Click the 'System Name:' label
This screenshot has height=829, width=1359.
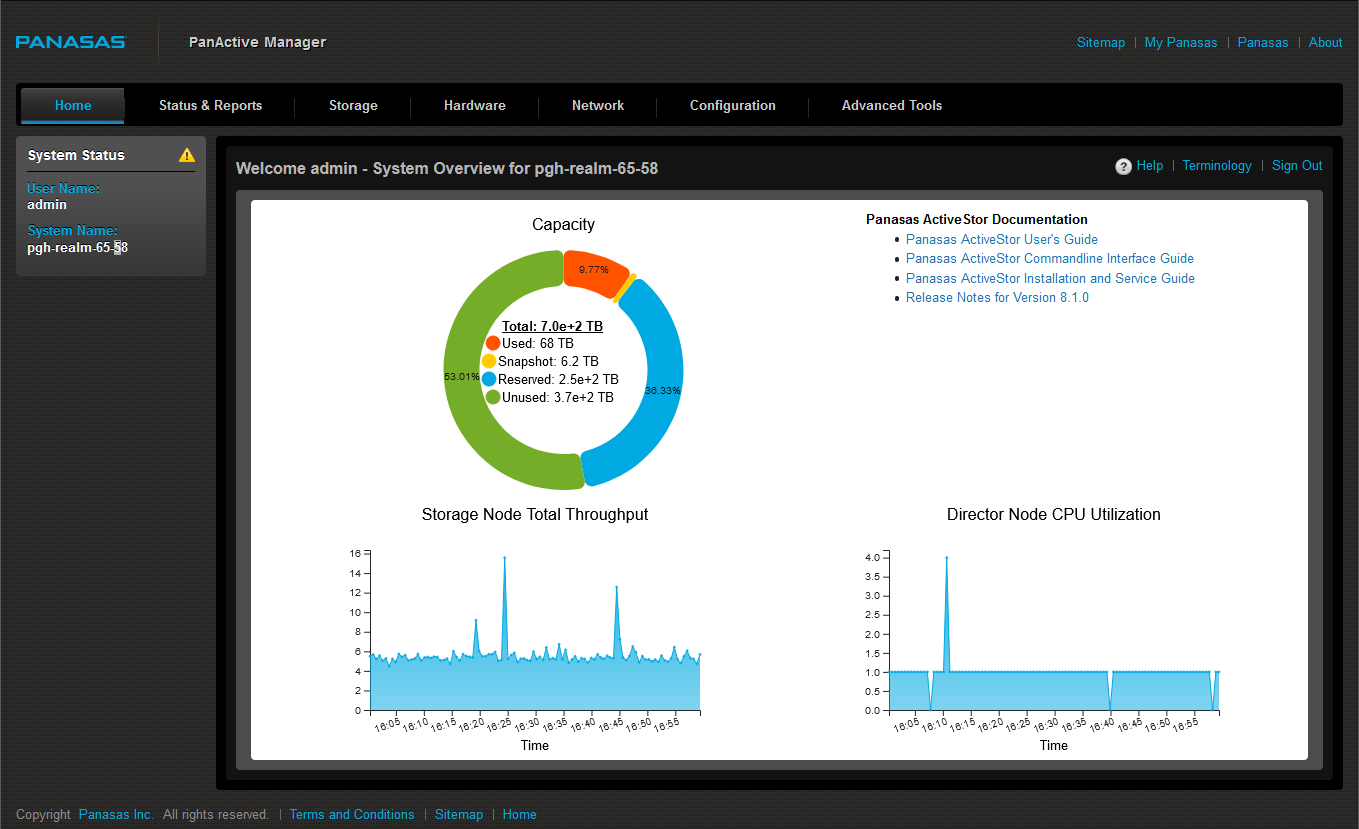[x=72, y=231]
